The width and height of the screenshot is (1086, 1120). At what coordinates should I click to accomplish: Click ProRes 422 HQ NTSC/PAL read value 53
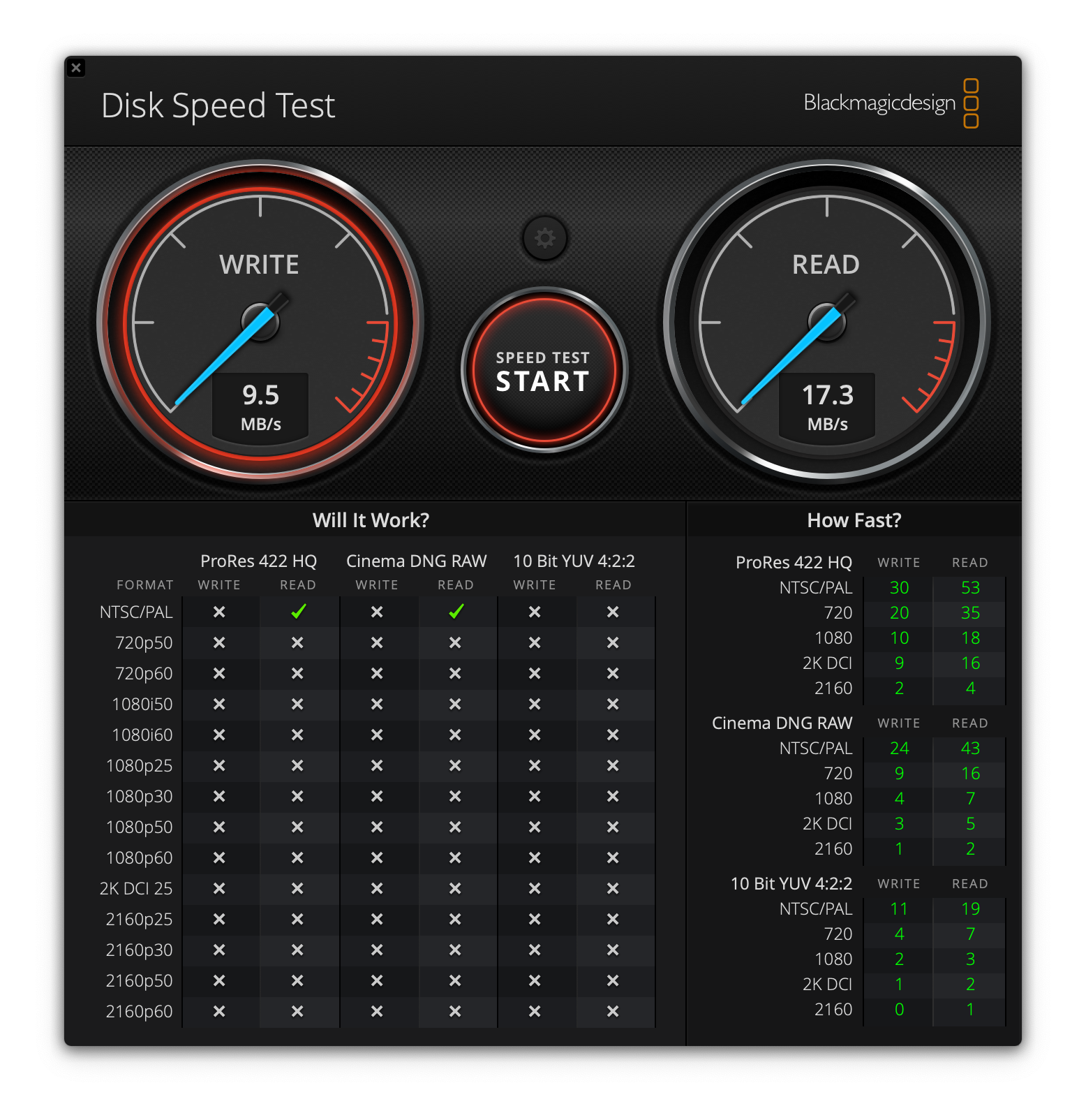click(x=970, y=588)
